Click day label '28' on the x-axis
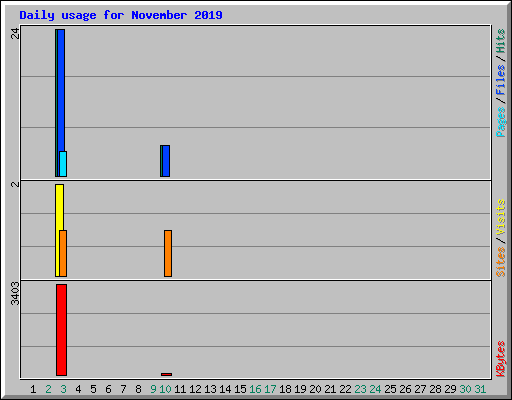The width and height of the screenshot is (512, 400). 435,389
